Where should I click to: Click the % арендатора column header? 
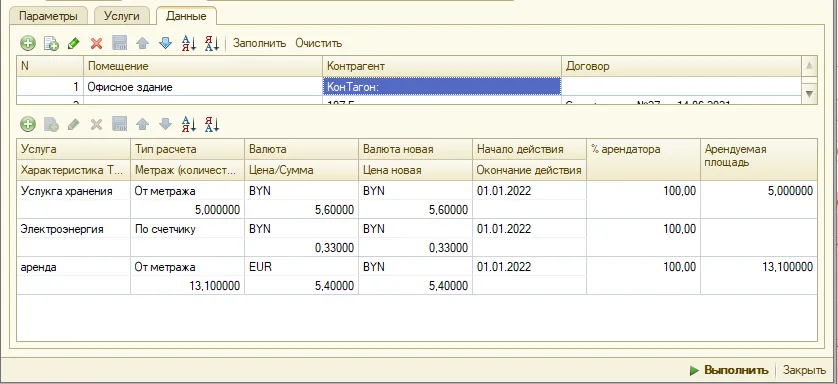643,160
